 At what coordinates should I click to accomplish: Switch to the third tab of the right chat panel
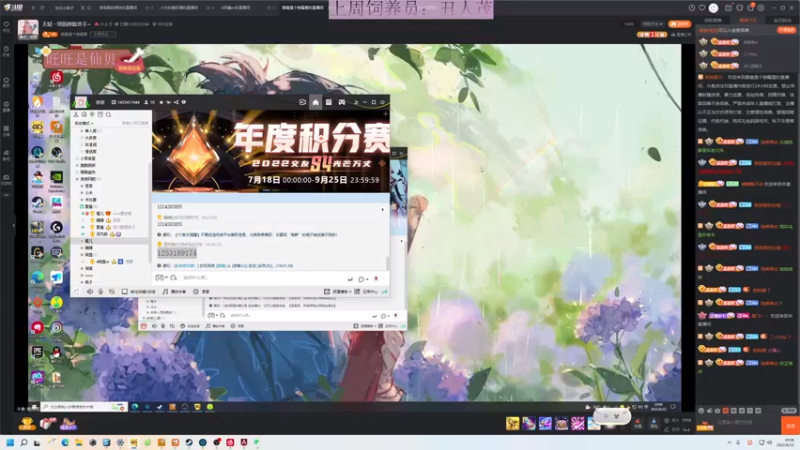point(782,20)
